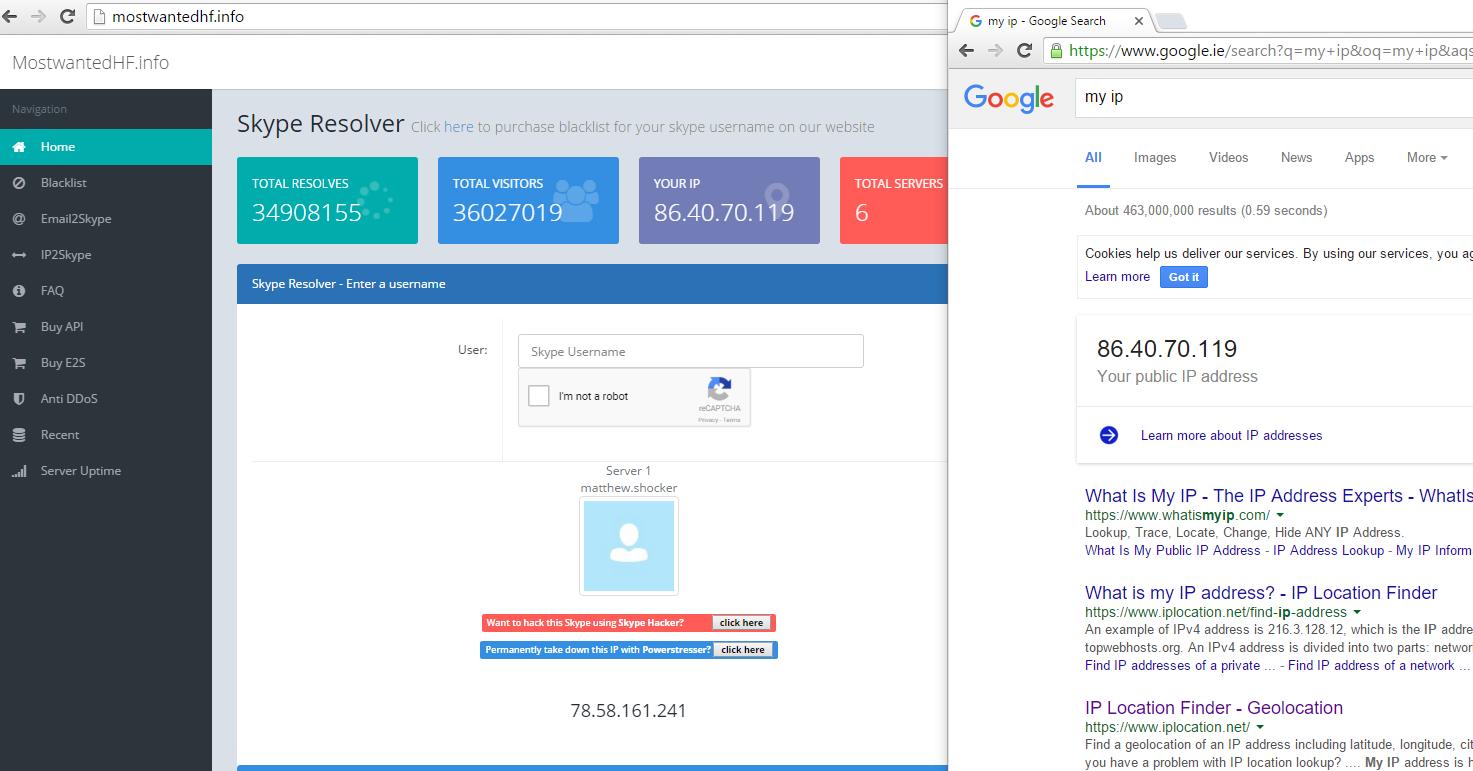Click the Your IP stat card
The height and width of the screenshot is (771, 1473).
(x=729, y=200)
